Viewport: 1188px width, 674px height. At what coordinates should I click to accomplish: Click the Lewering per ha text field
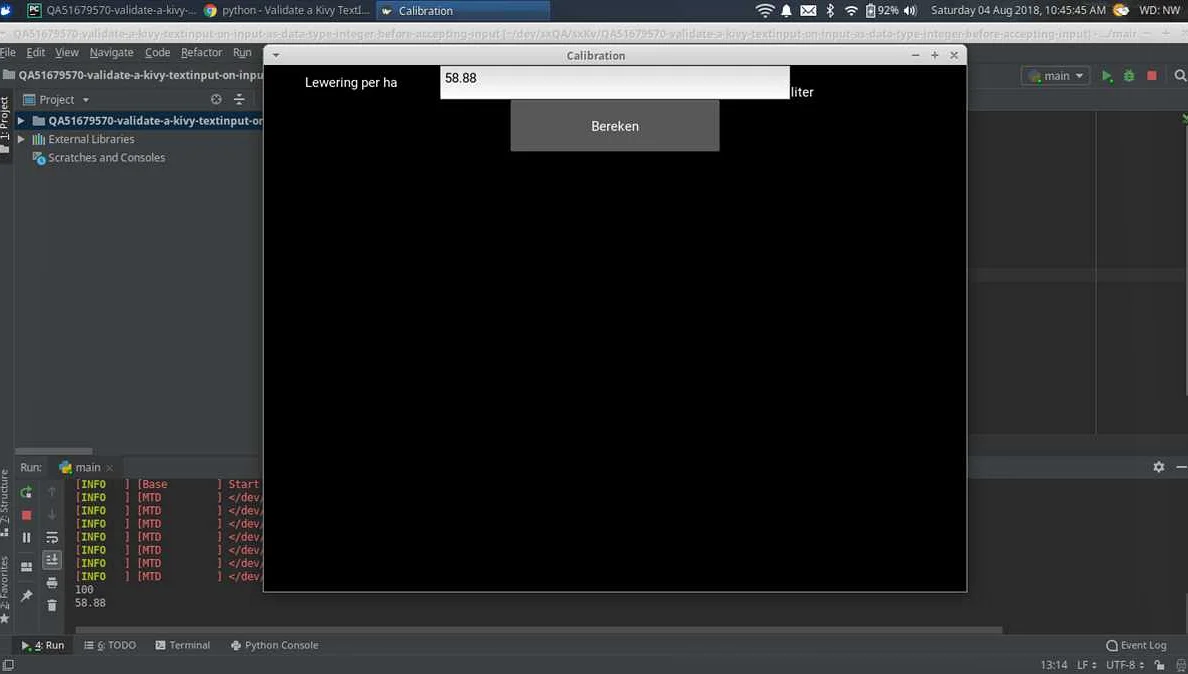614,82
